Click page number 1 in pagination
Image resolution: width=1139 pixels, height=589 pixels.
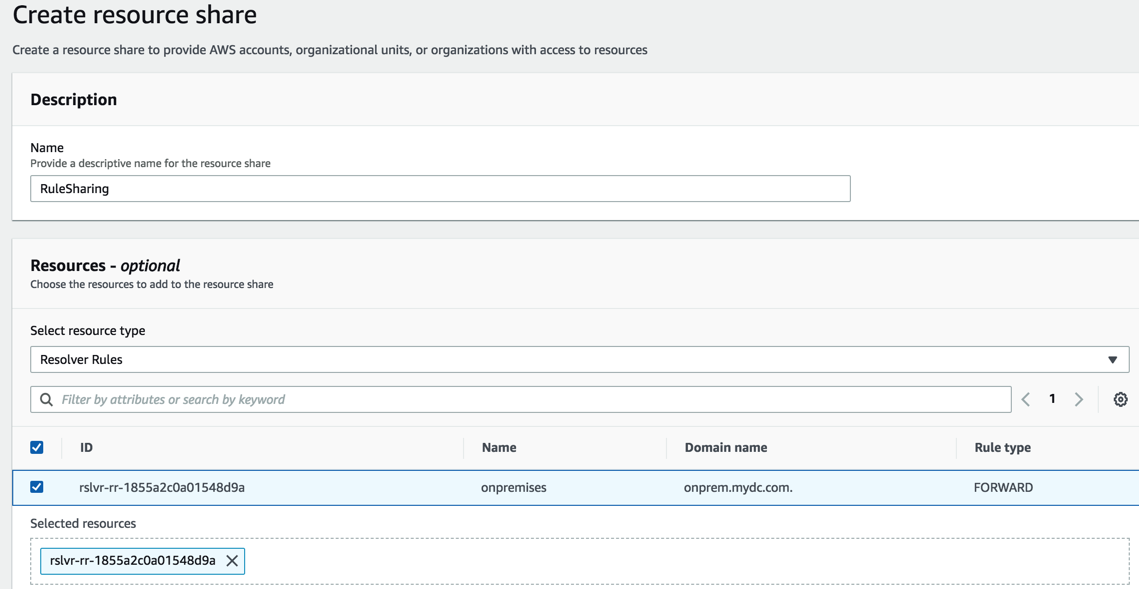[1052, 399]
